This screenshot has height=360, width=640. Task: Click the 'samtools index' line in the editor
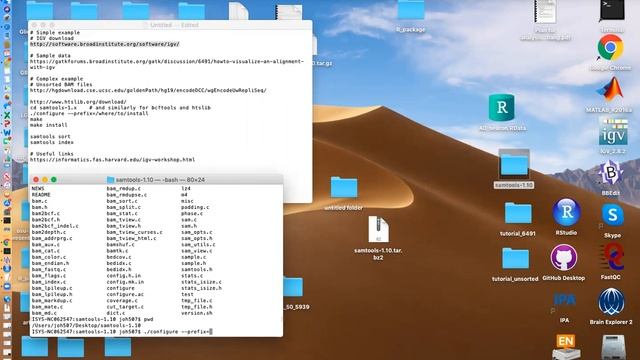(52, 142)
